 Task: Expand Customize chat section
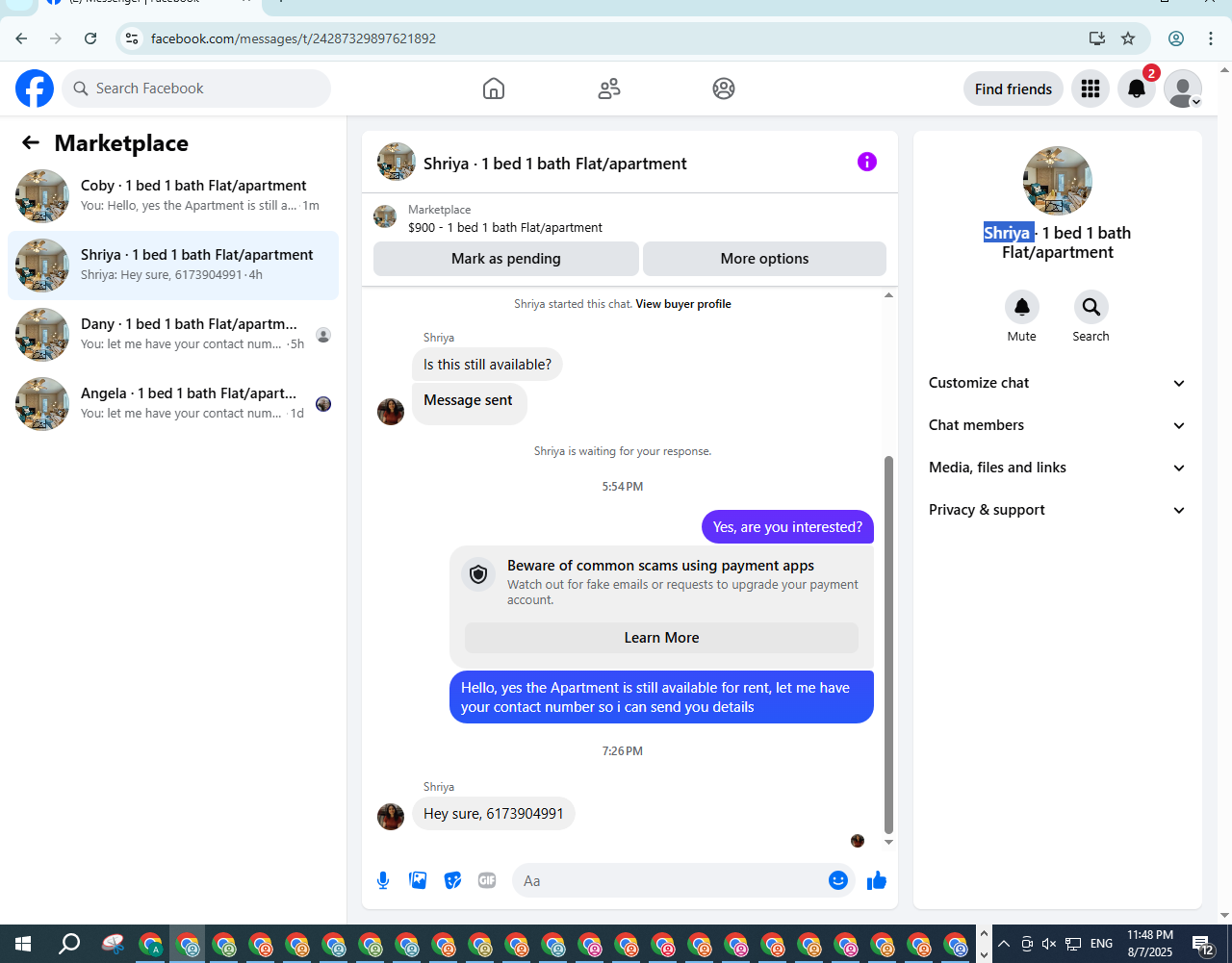1057,383
